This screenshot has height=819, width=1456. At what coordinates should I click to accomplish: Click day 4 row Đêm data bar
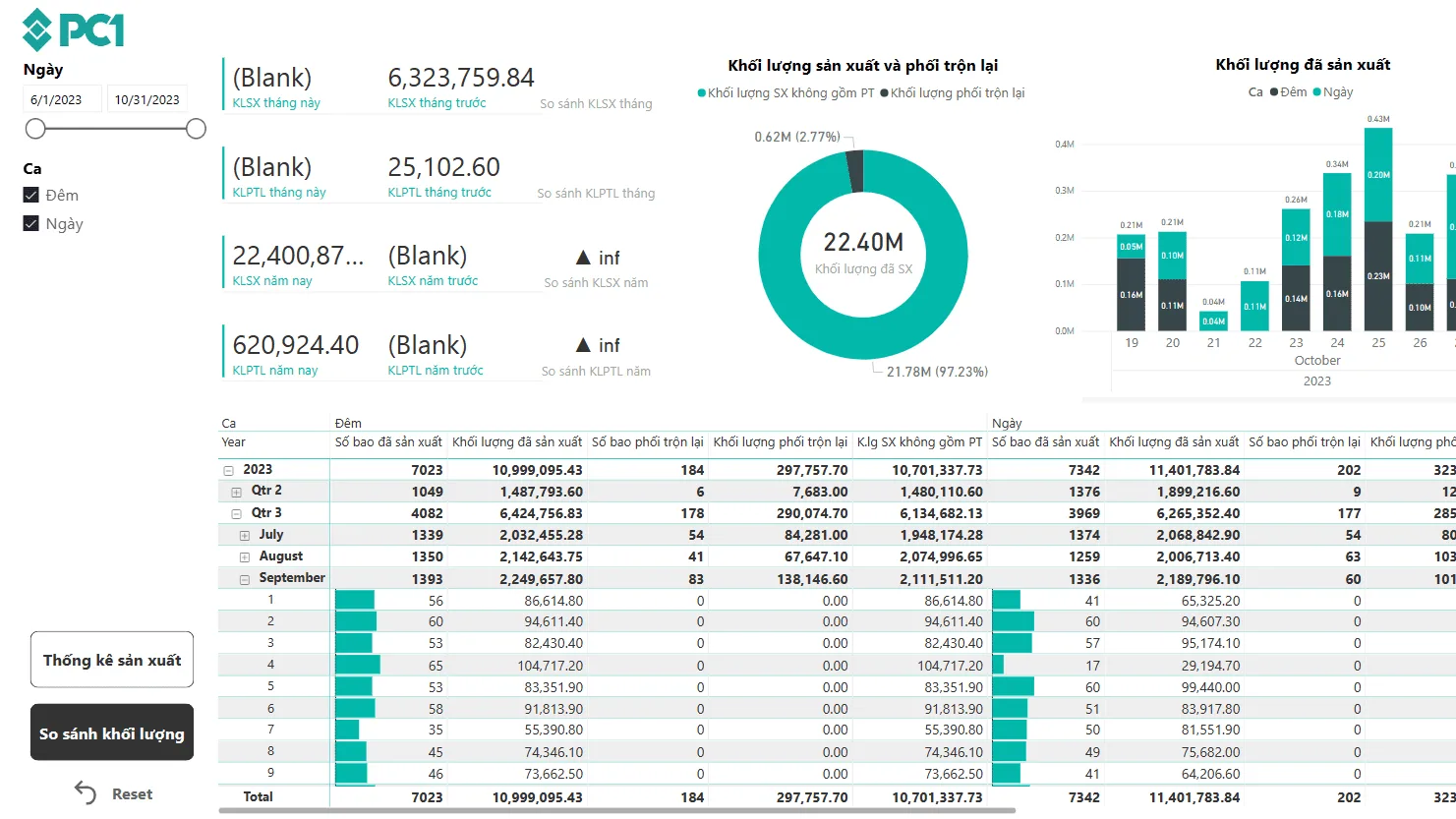[357, 665]
